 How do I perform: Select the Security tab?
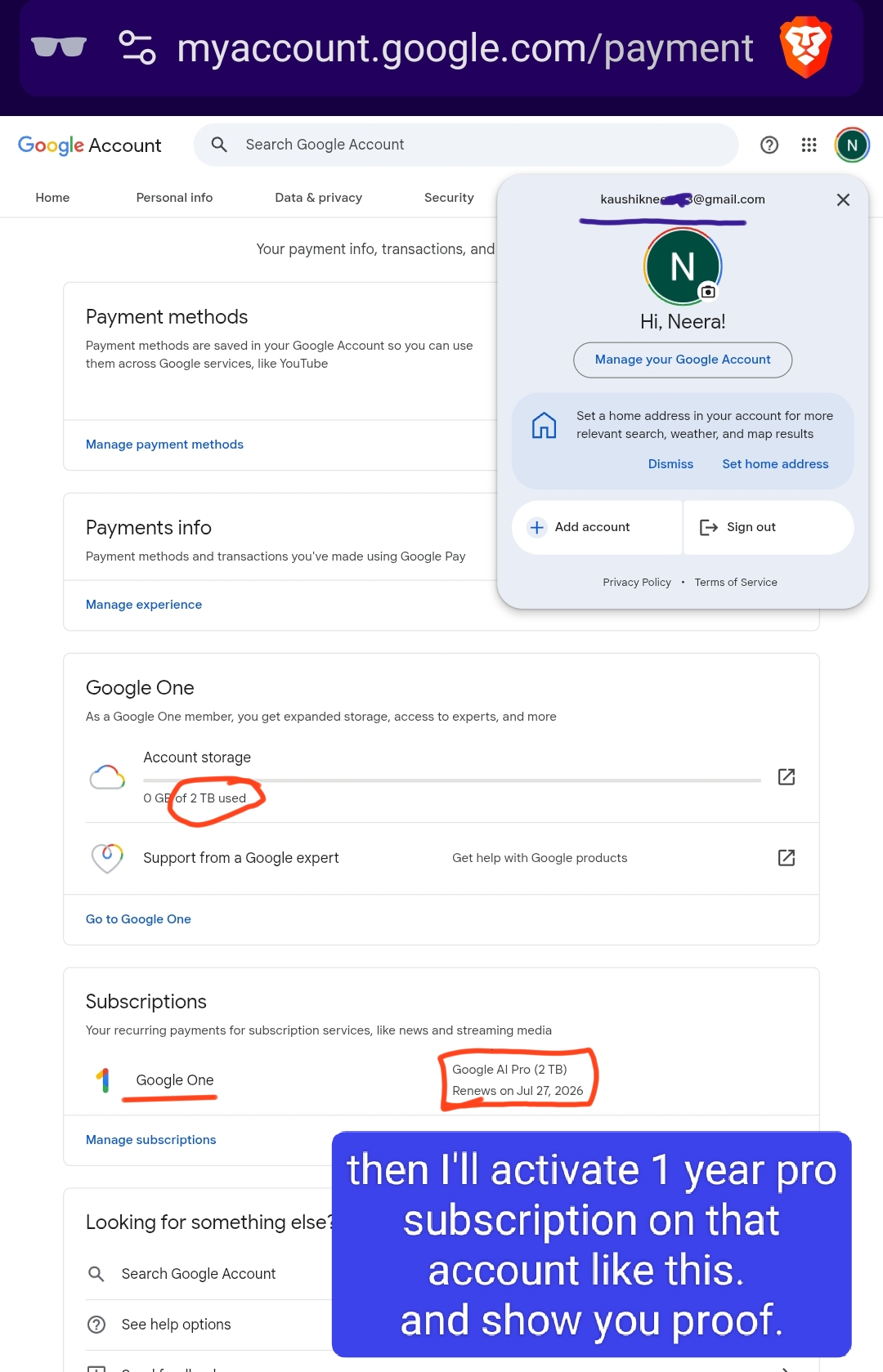[x=449, y=198]
